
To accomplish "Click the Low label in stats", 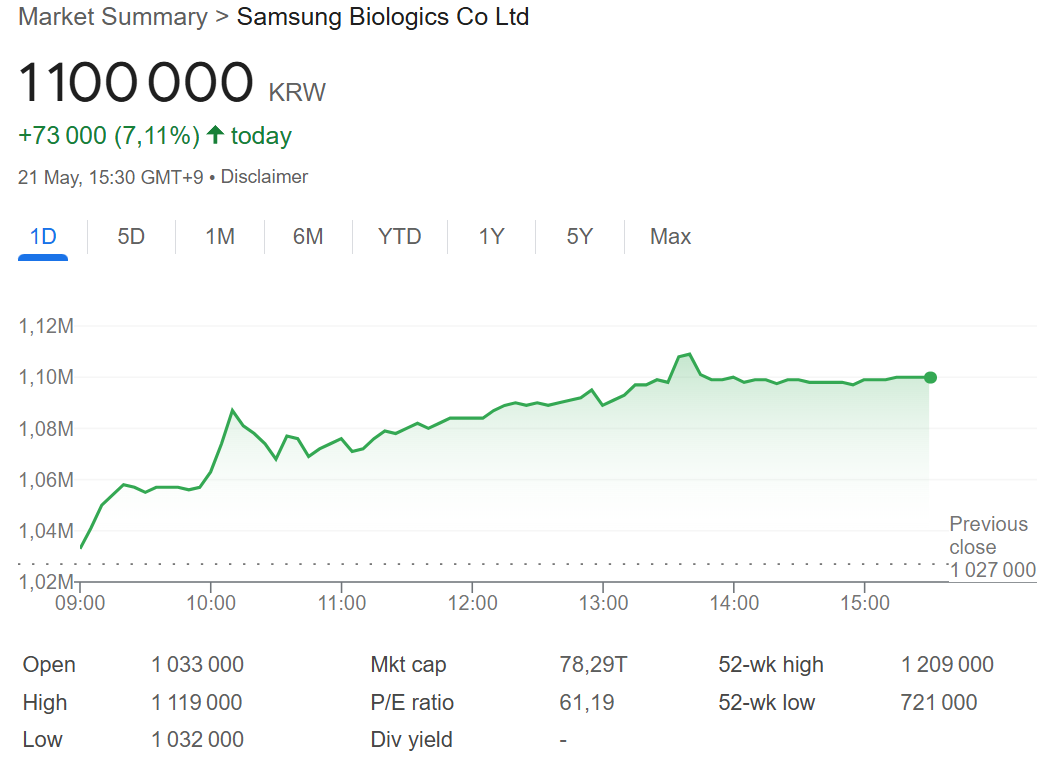I will [x=43, y=740].
